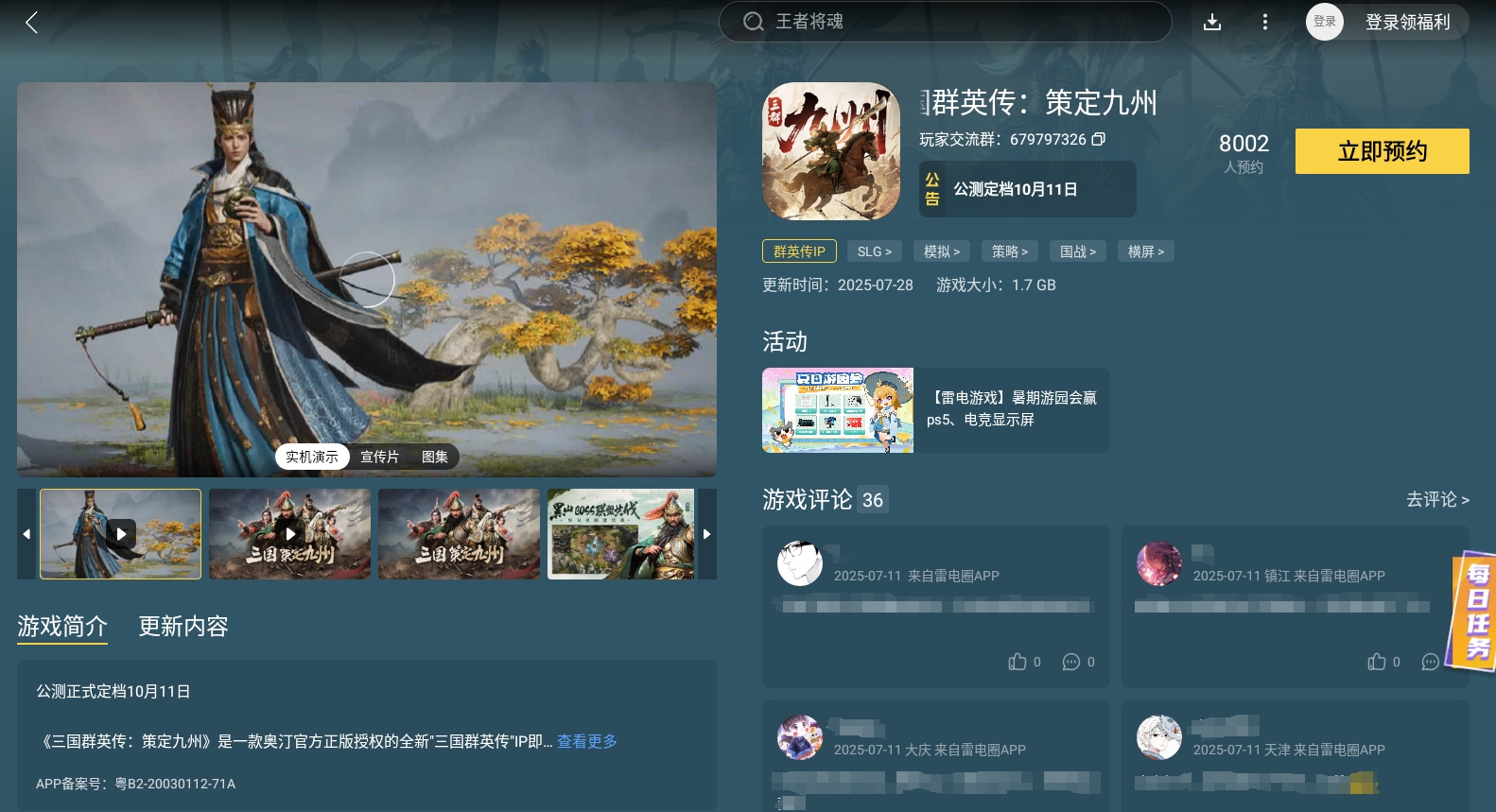The width and height of the screenshot is (1496, 812).
Task: Switch to the 图集 media tab
Action: point(435,457)
